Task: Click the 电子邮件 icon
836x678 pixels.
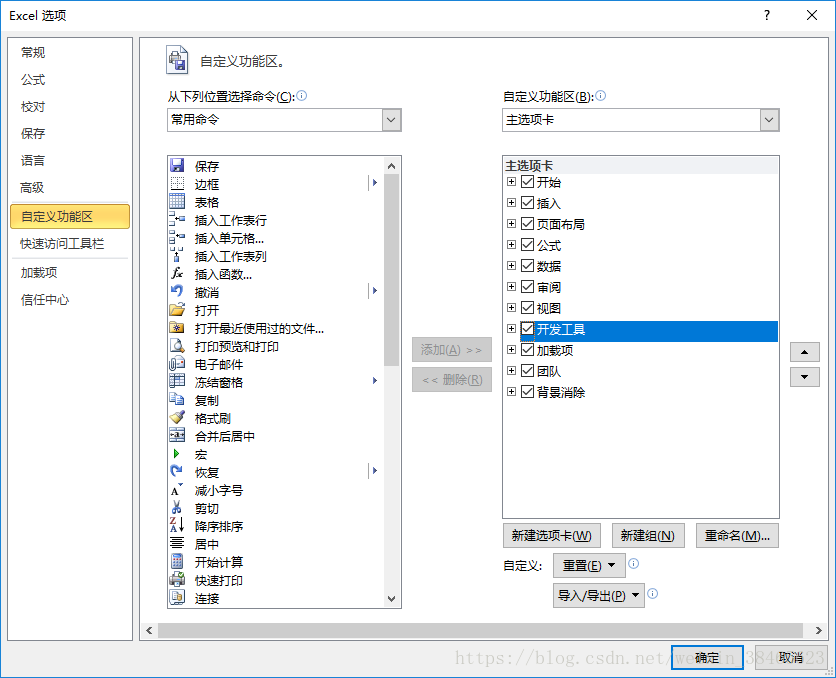Action: (x=177, y=364)
